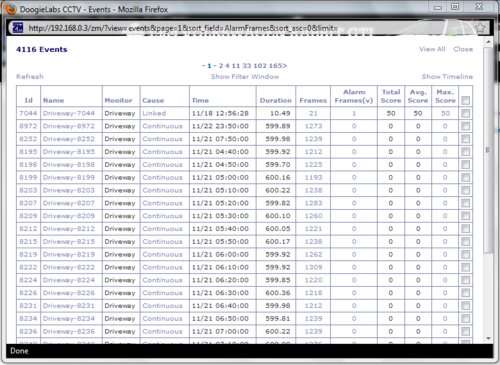Click the 4116 Events heading
500x365 pixels.
pos(42,49)
